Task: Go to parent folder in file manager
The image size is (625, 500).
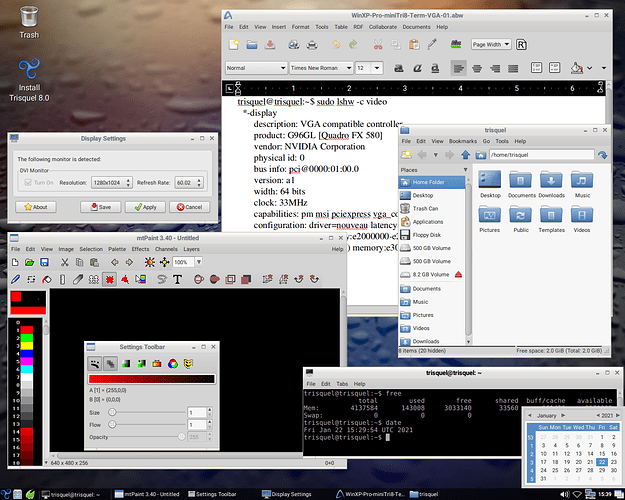Action: (x=465, y=155)
